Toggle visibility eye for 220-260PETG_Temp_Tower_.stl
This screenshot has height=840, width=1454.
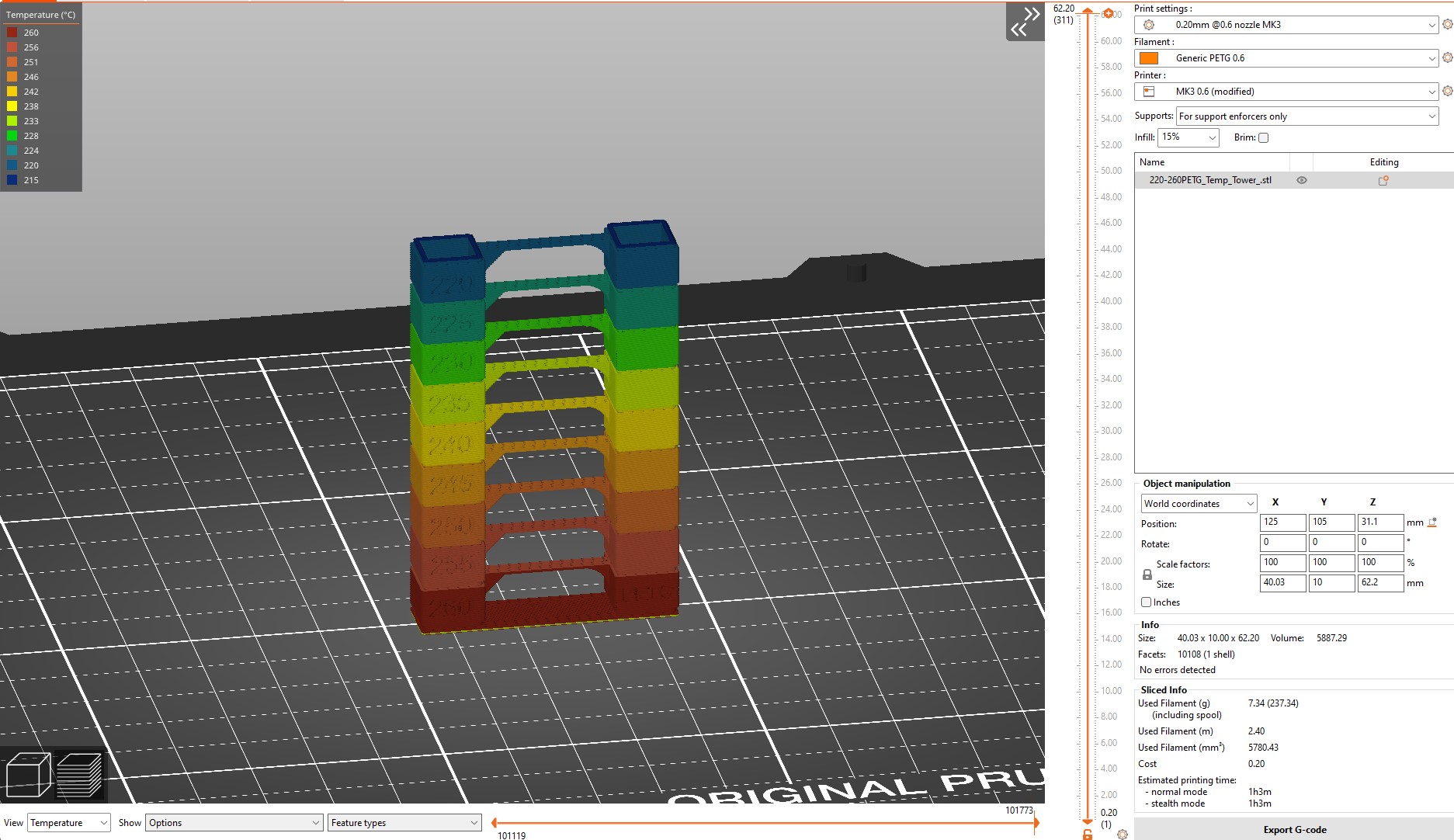[x=1302, y=179]
